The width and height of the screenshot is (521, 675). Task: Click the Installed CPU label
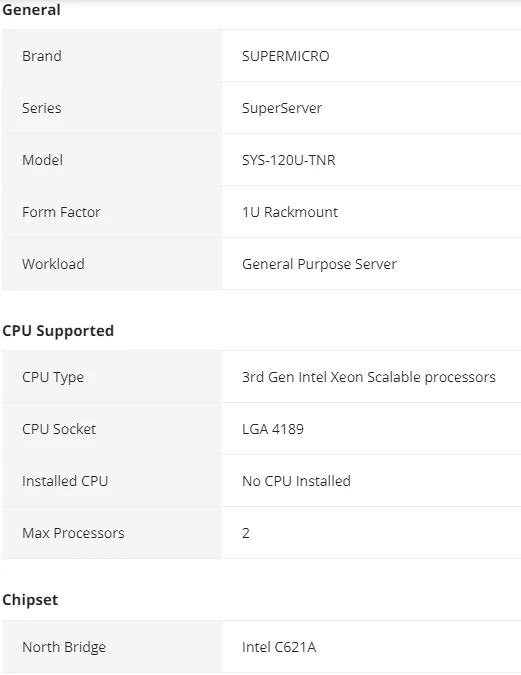coord(65,481)
